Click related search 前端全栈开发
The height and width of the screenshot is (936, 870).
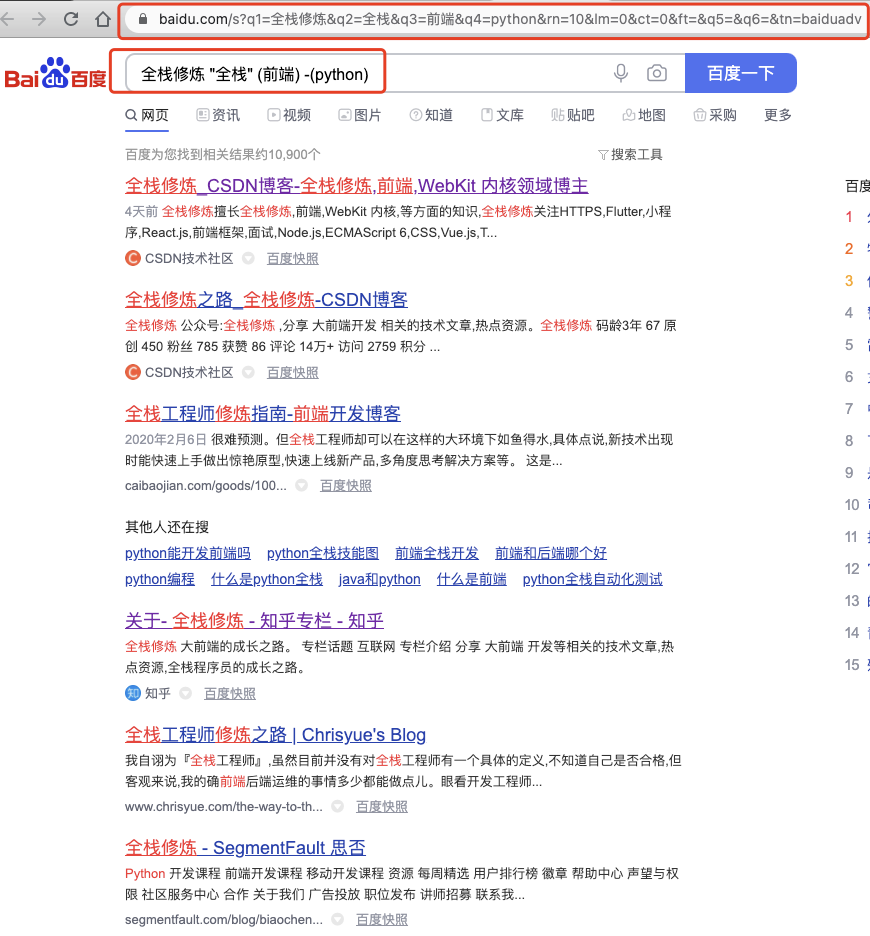coord(437,553)
